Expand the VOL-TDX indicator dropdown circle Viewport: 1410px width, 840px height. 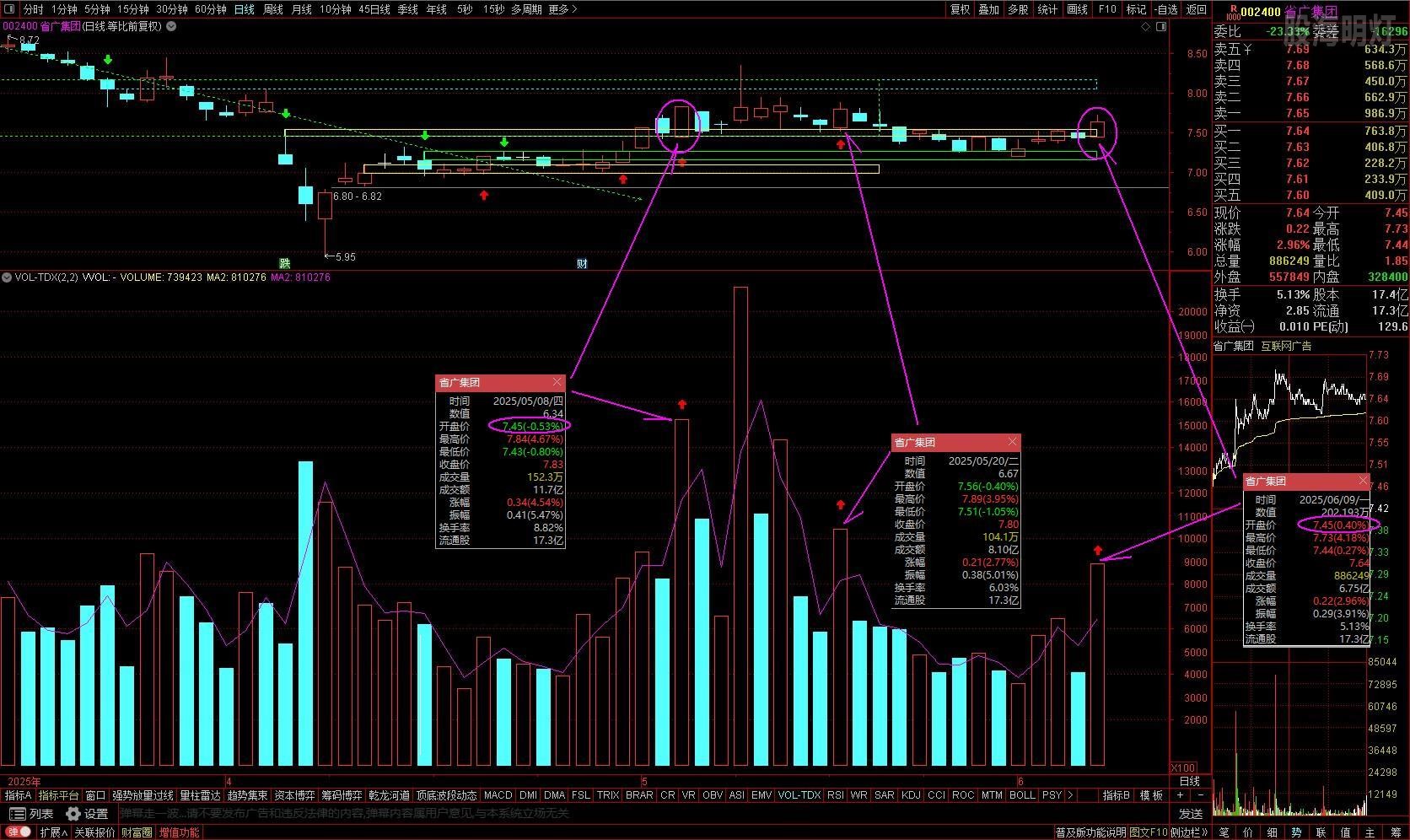[6, 277]
